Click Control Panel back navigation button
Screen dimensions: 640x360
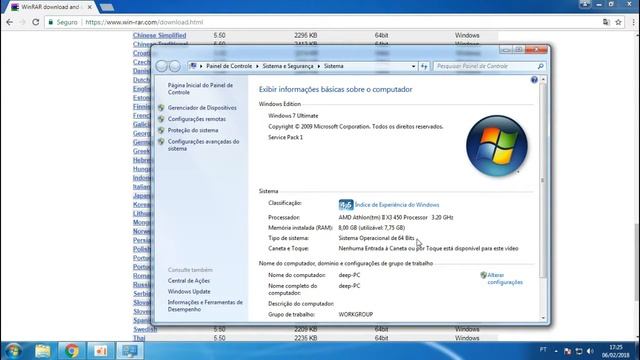click(162, 66)
